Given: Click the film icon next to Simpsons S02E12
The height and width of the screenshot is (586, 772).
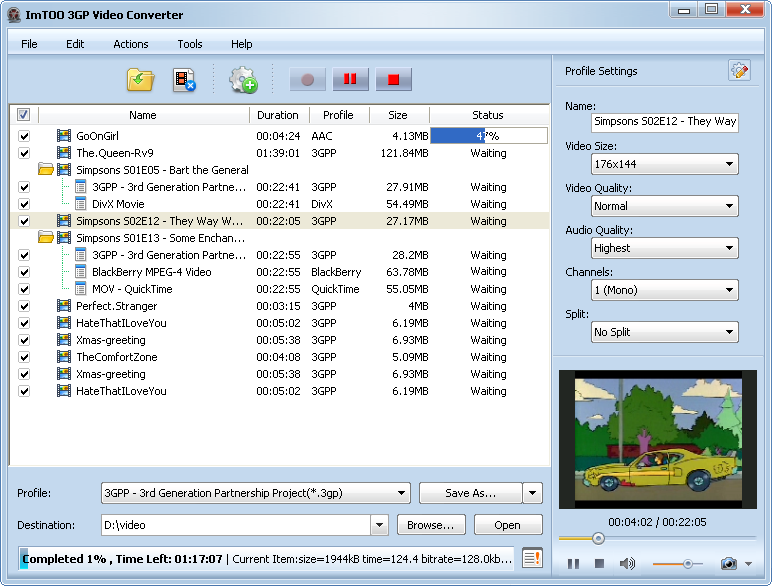Looking at the screenshot, I should [x=64, y=221].
